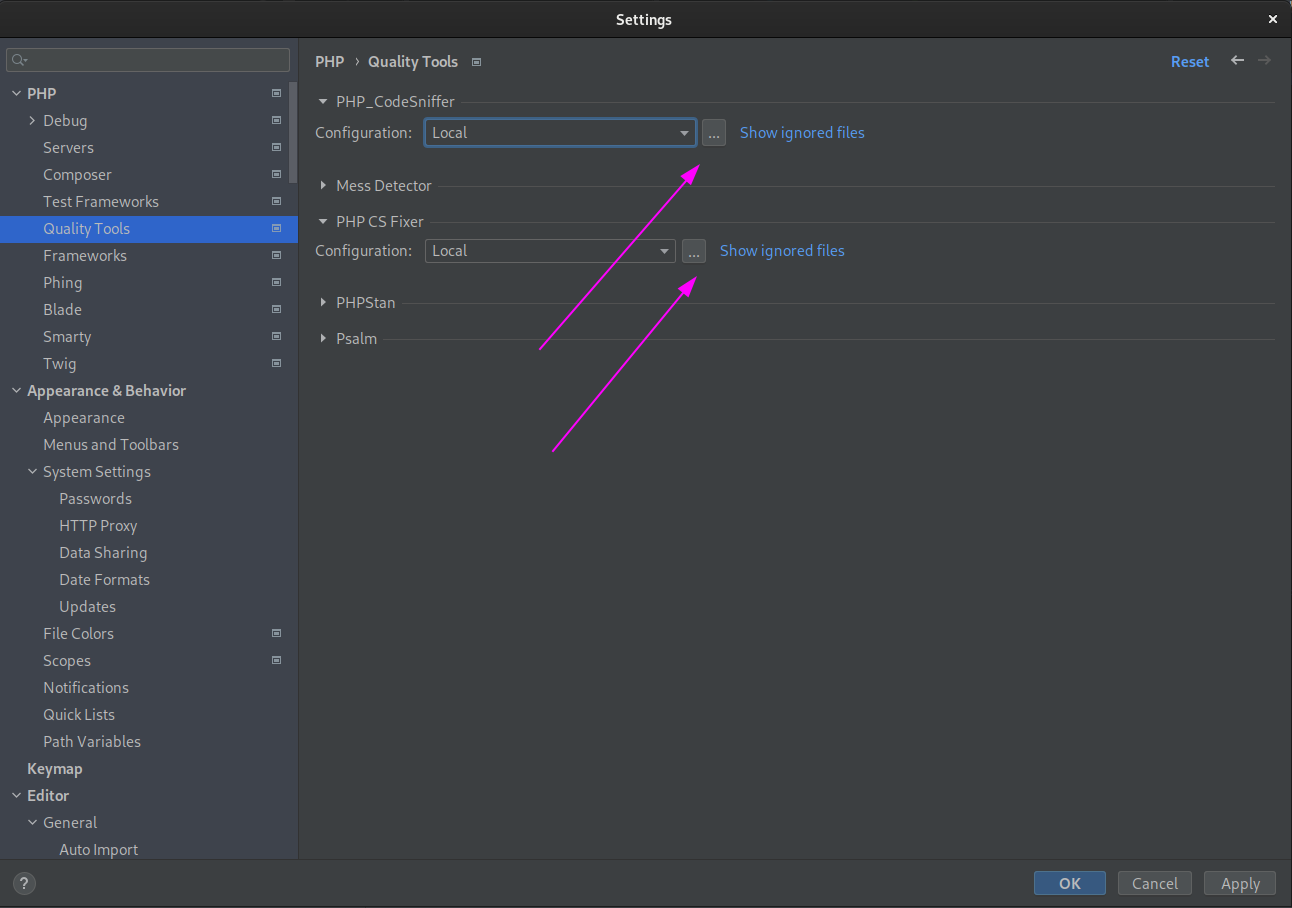Expand the Debug tree node

click(x=32, y=120)
